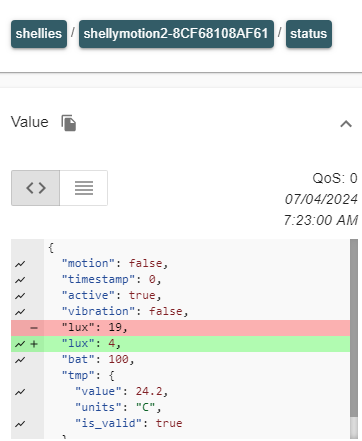Select the shellymotion2-8CF68108AF61 breadcrumb
The width and height of the screenshot is (362, 441).
176,34
